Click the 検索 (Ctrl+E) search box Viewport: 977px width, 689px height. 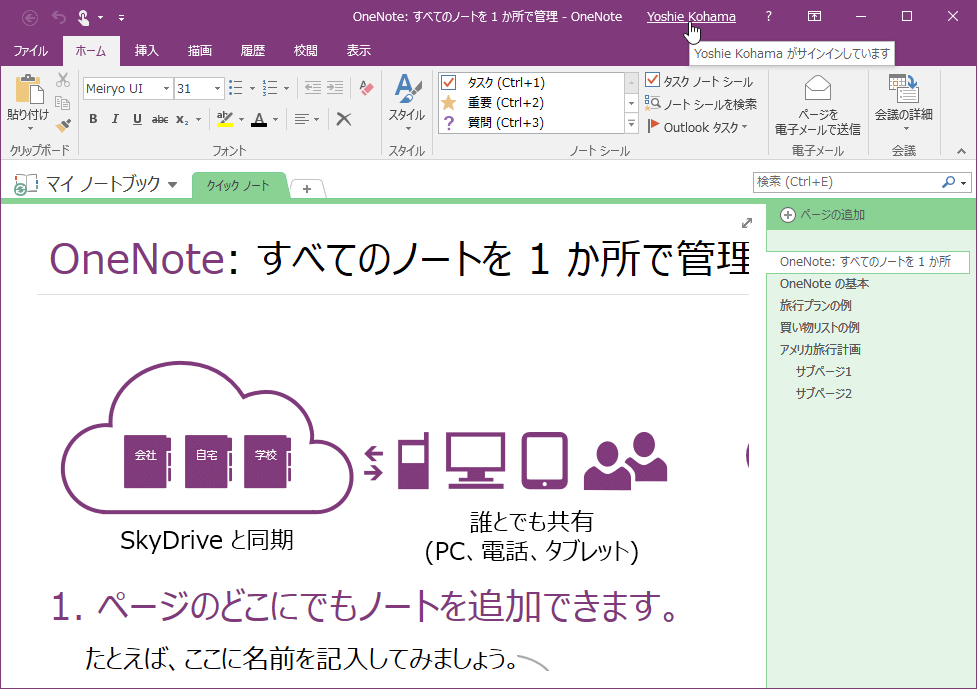(846, 182)
